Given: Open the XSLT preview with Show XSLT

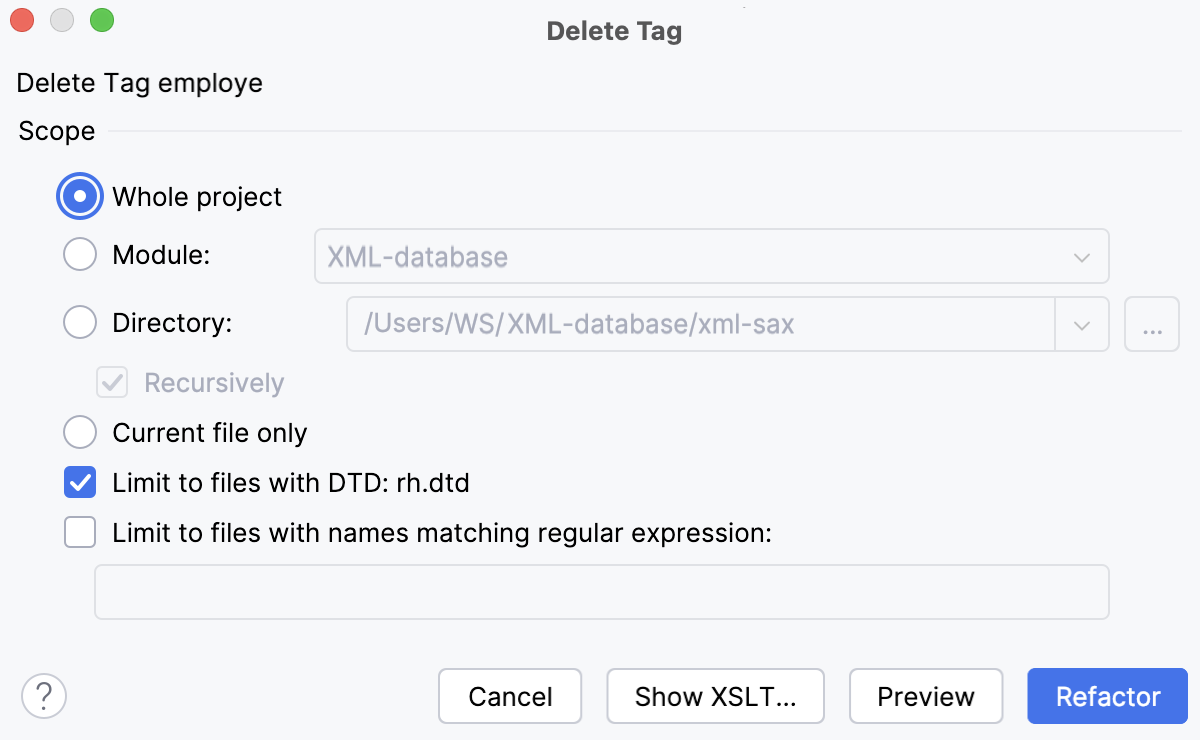Looking at the screenshot, I should 715,696.
